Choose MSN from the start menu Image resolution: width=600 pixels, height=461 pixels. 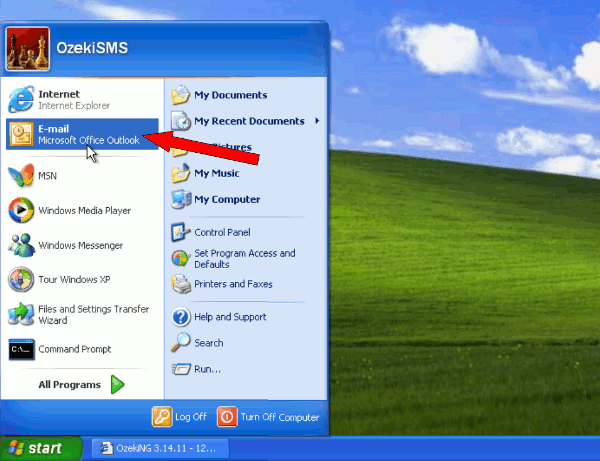pyautogui.click(x=82, y=176)
